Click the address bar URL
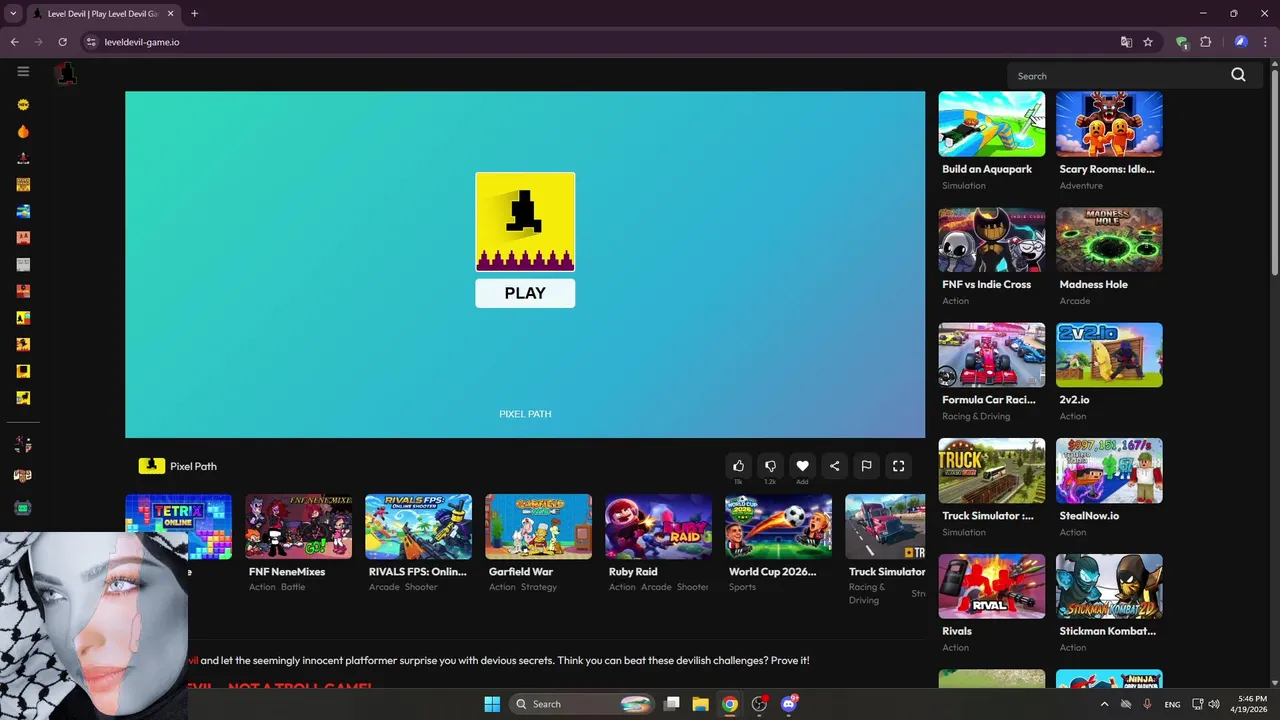1280x720 pixels. tap(142, 42)
